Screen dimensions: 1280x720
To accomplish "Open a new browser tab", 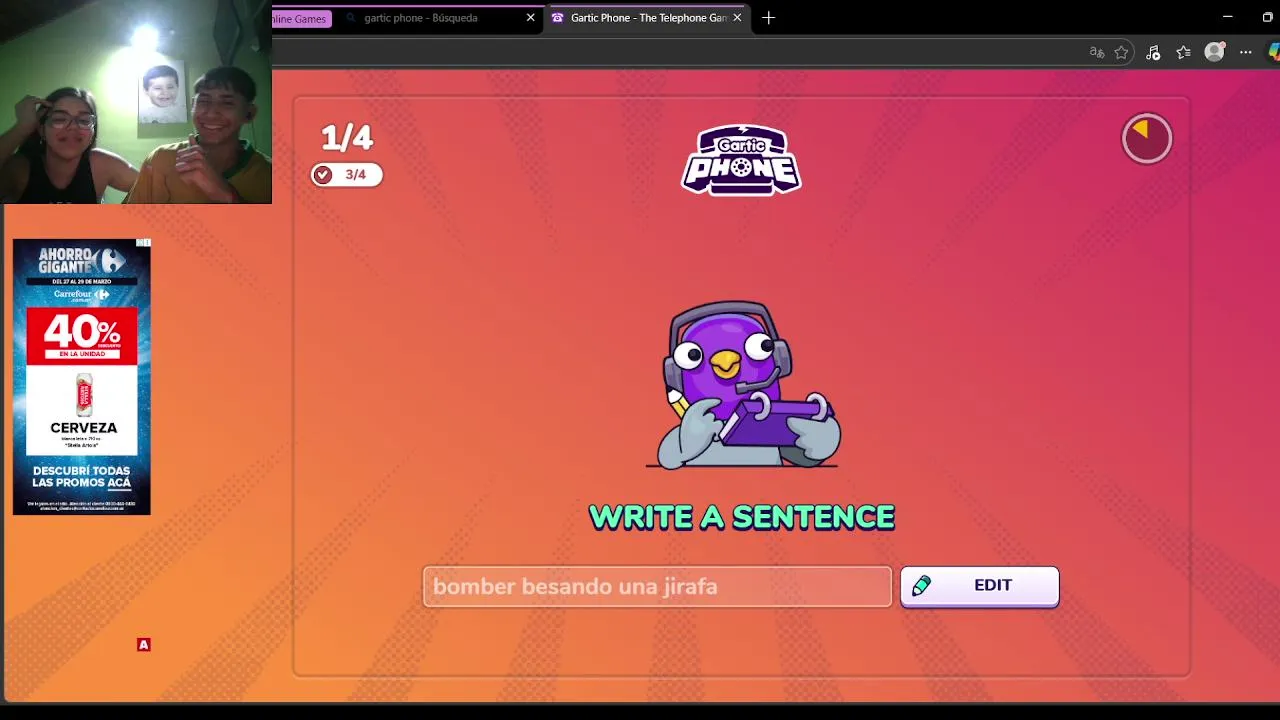I will [x=768, y=18].
